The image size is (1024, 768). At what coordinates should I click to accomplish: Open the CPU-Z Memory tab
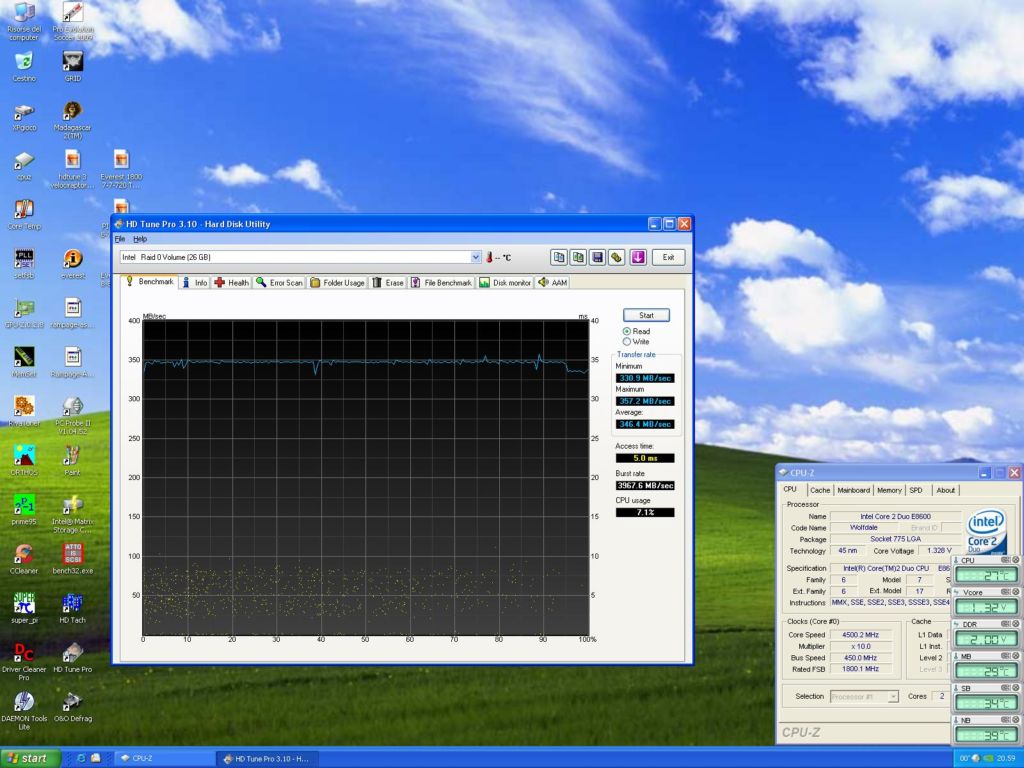pyautogui.click(x=889, y=490)
